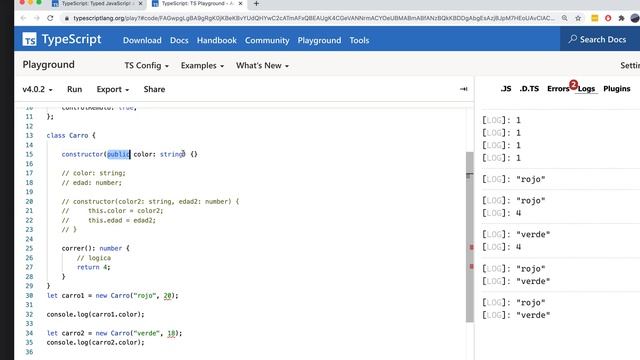Viewport: 640px width, 360px height.
Task: Switch to the TypeScript: Typed JavaScript tab
Action: pos(96,4)
